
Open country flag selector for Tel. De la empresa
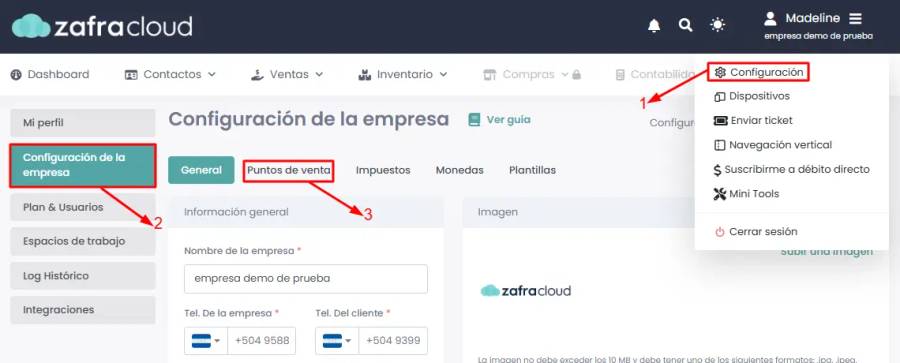point(206,341)
